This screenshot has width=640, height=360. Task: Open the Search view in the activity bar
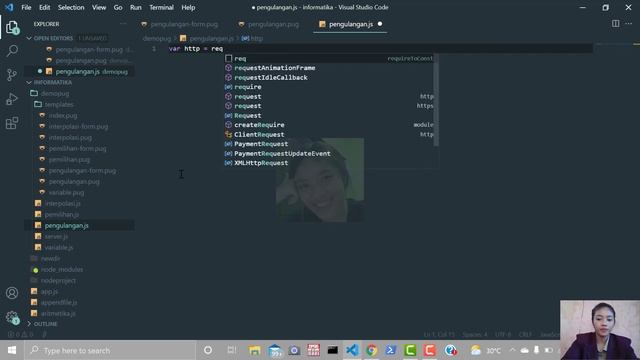(12, 51)
